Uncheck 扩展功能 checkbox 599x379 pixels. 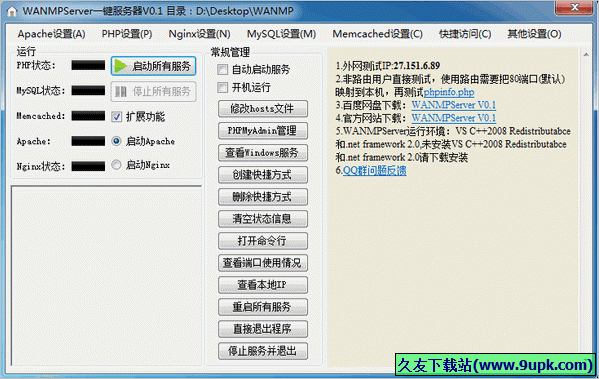pyautogui.click(x=117, y=117)
